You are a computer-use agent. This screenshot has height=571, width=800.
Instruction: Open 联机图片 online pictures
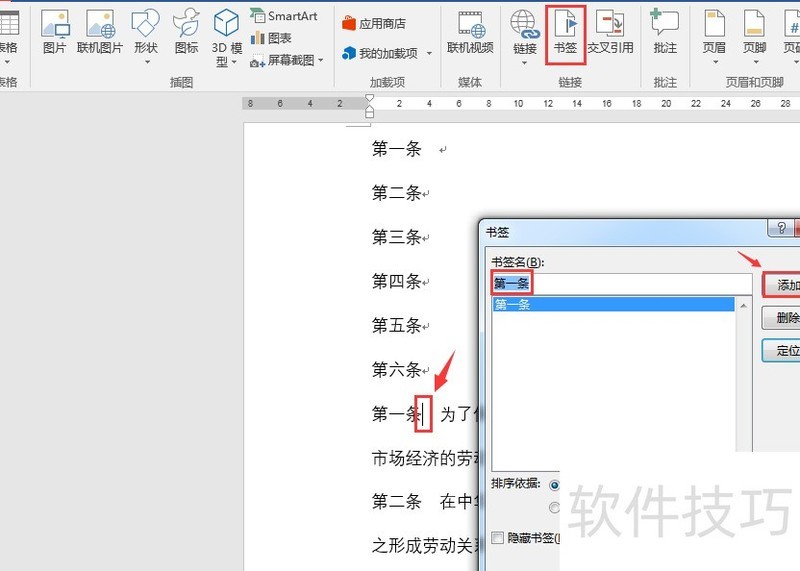click(x=99, y=32)
